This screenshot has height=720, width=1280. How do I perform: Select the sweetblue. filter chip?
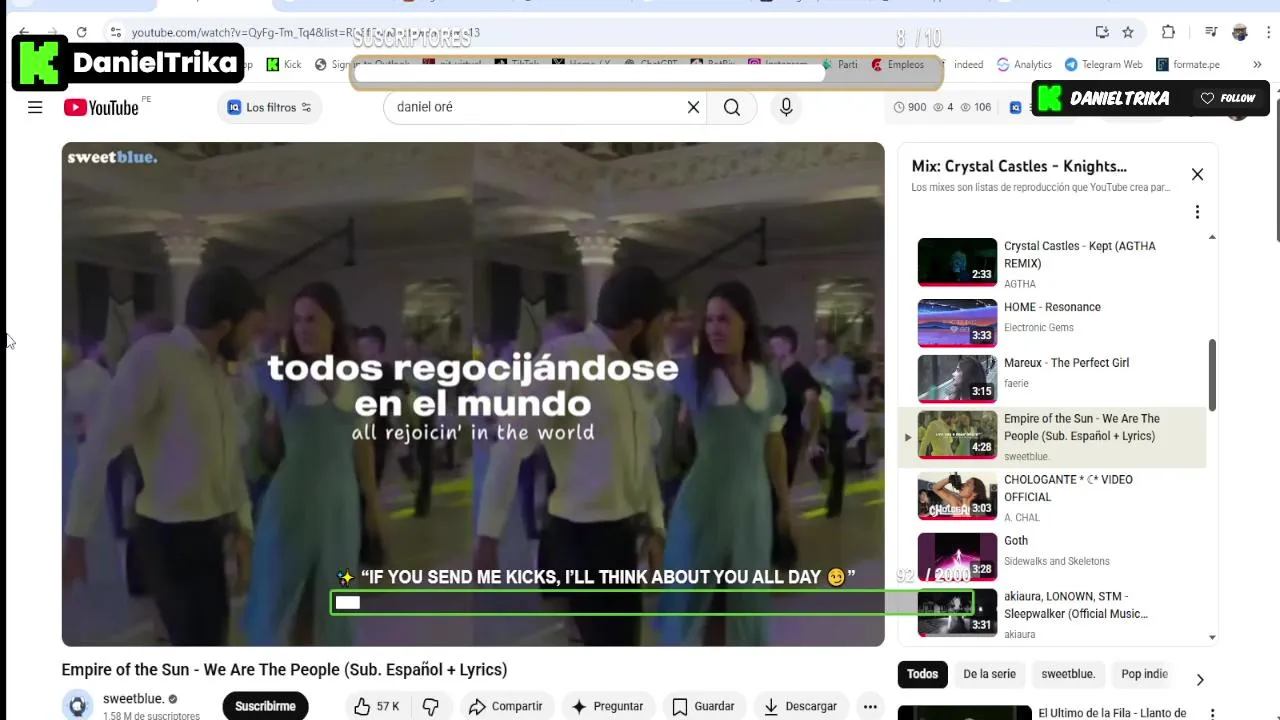click(1068, 674)
